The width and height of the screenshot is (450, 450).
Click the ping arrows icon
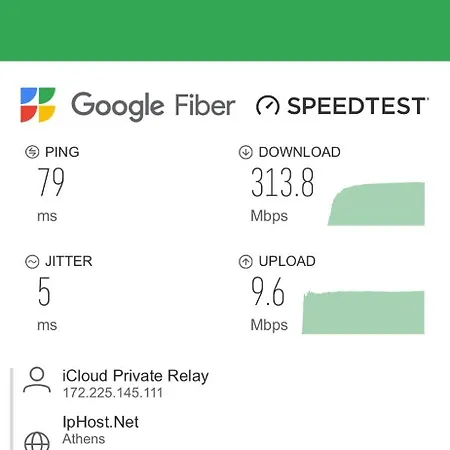click(x=32, y=152)
